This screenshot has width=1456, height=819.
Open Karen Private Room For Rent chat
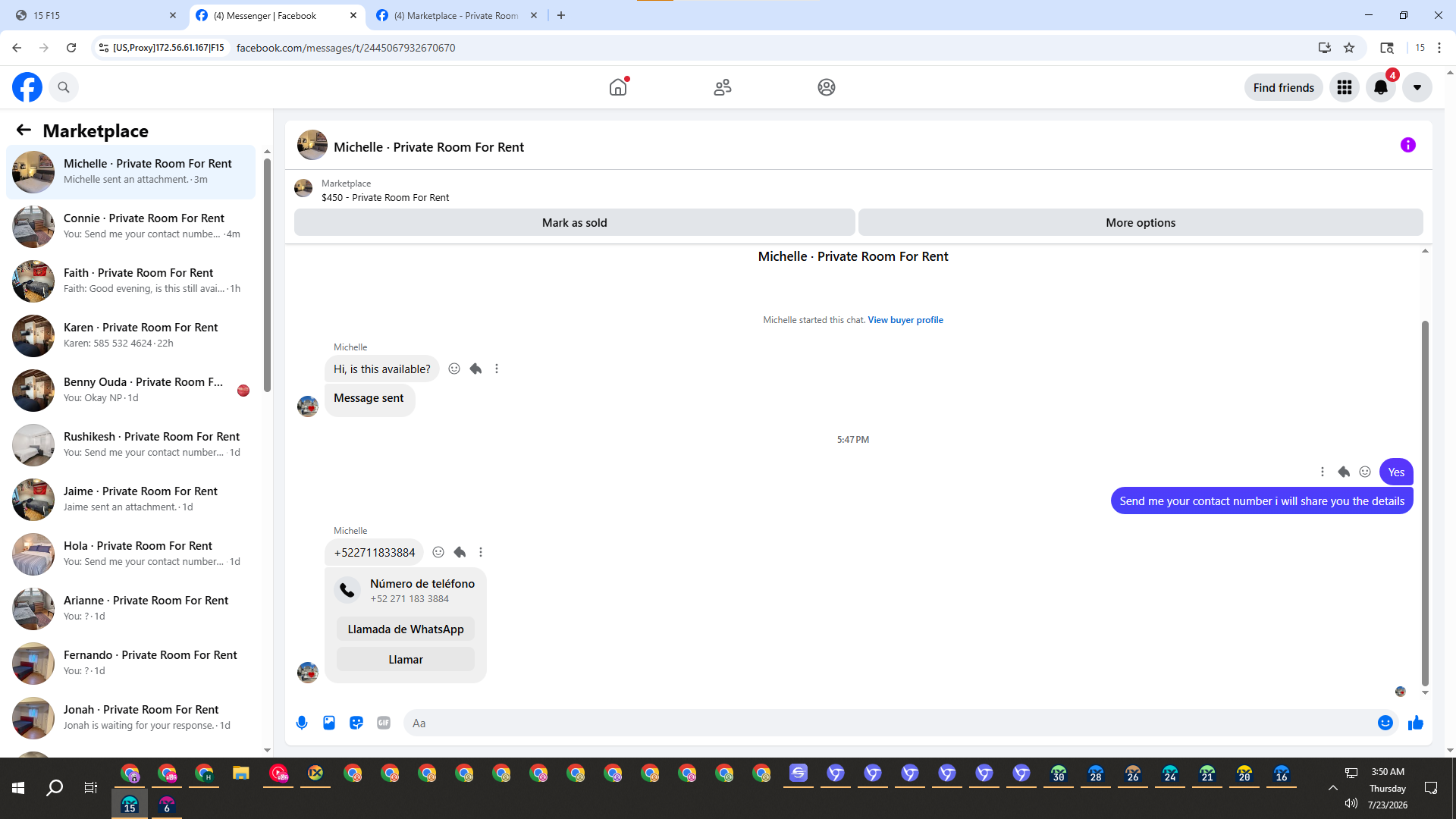pos(130,335)
